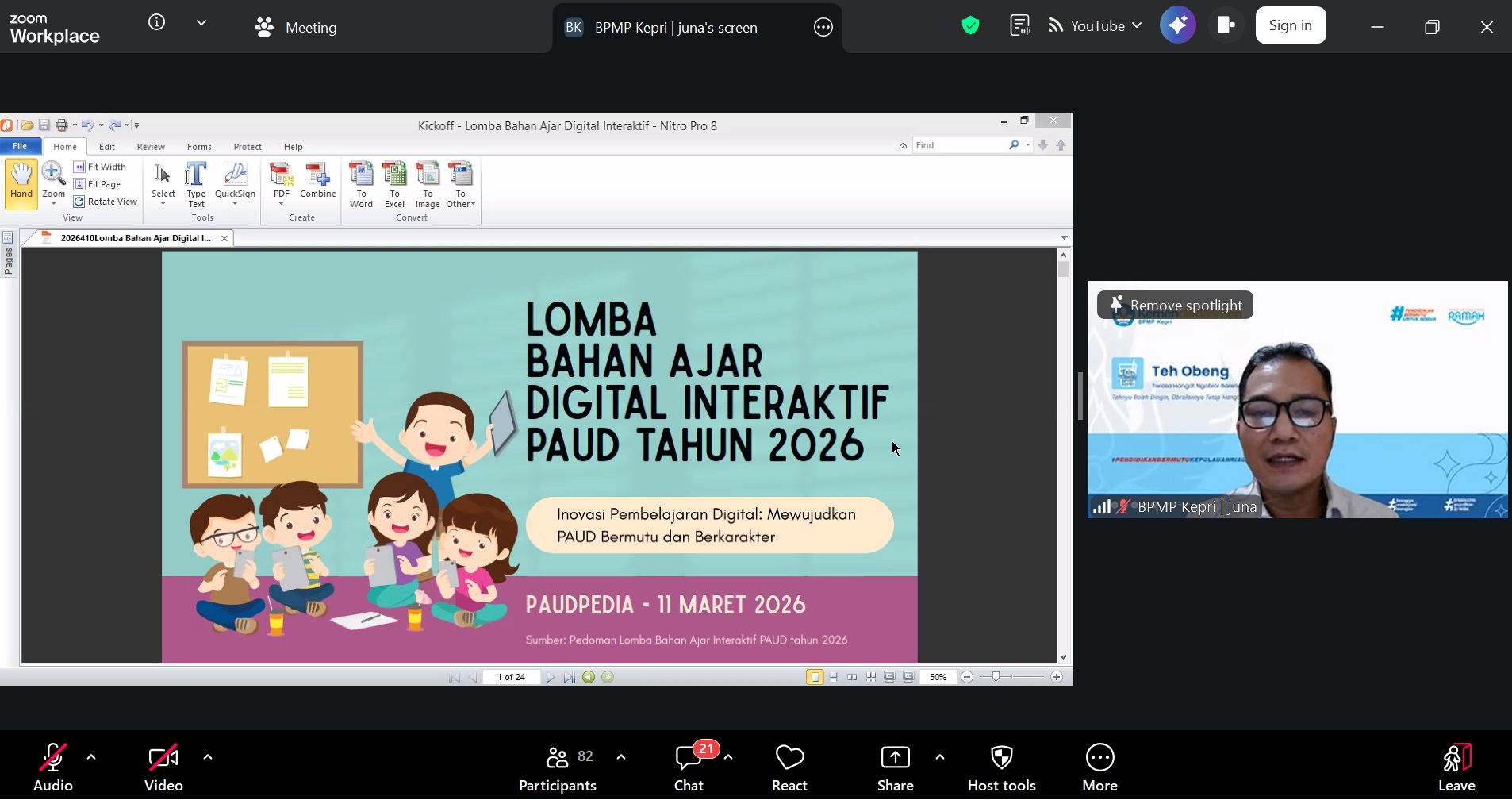Select the Hand tool in Nitro Pro

(20, 183)
